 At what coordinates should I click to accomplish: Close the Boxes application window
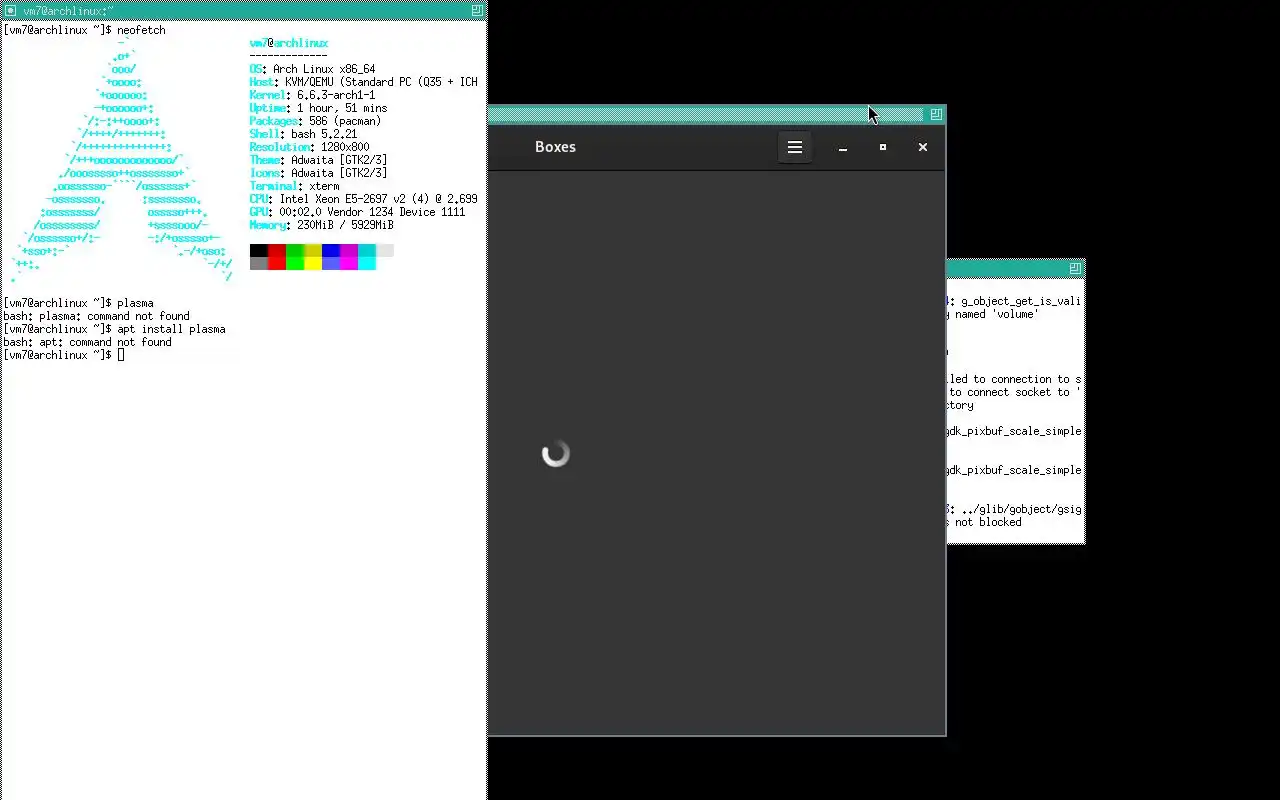pos(923,147)
